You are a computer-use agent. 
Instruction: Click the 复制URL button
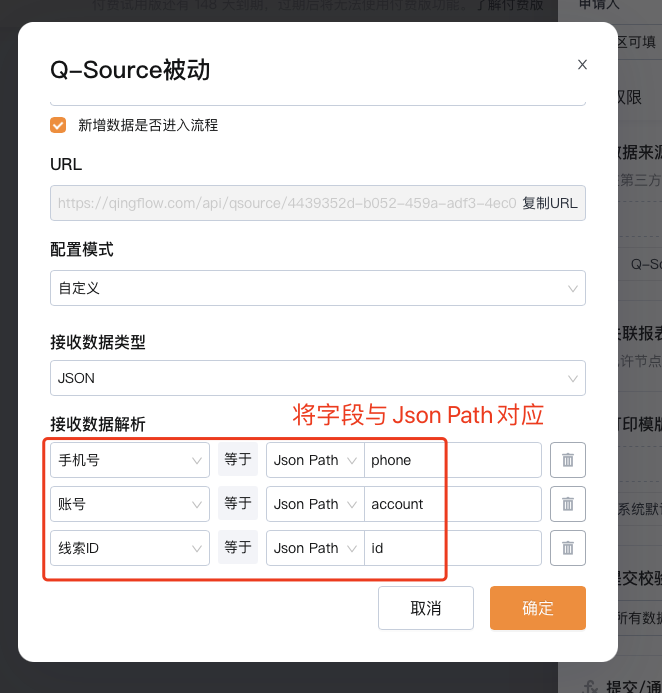[550, 203]
